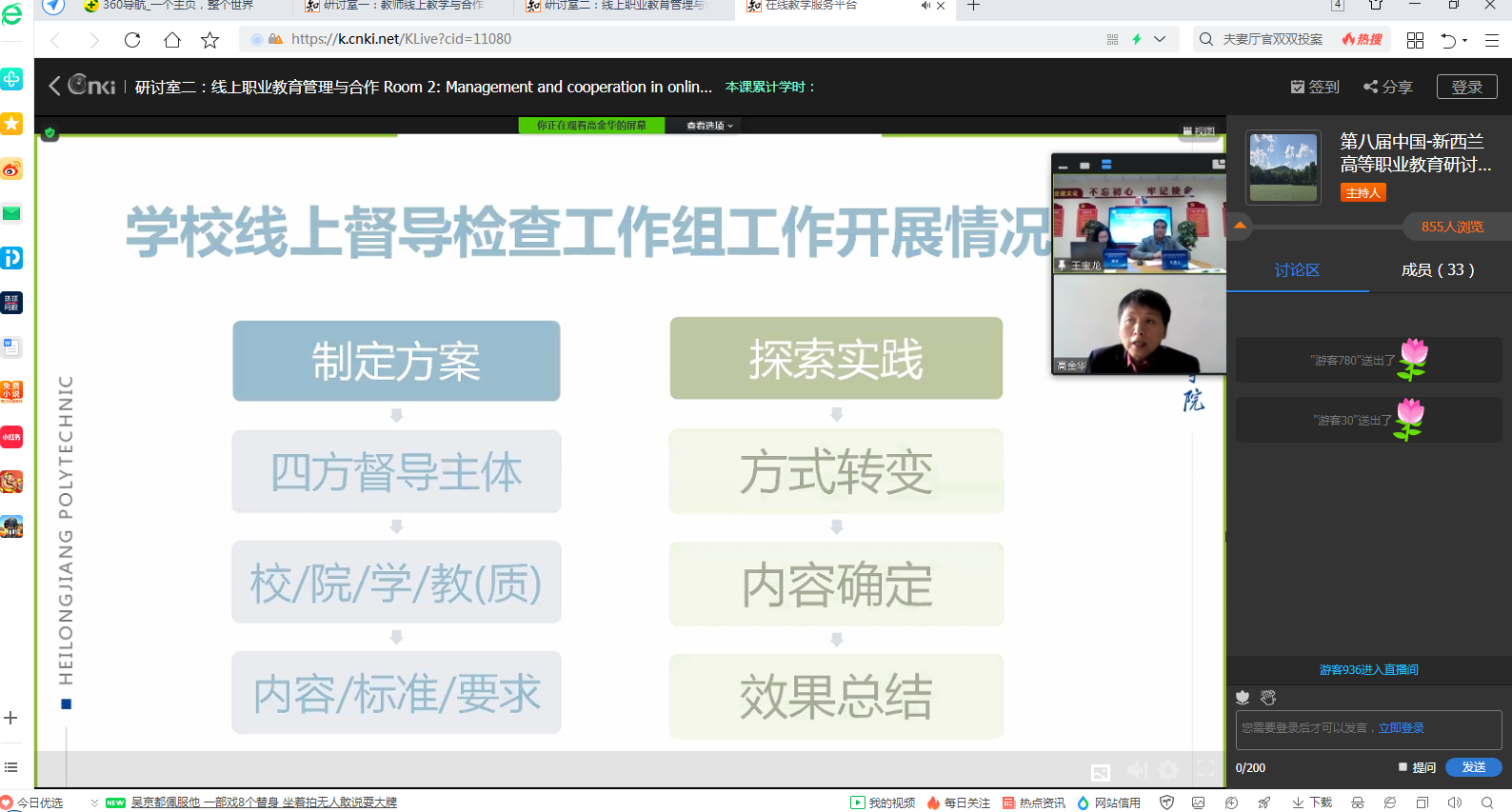This screenshot has height=812, width=1512.
Task: Click the 立即登录 login link
Action: (x=1402, y=728)
